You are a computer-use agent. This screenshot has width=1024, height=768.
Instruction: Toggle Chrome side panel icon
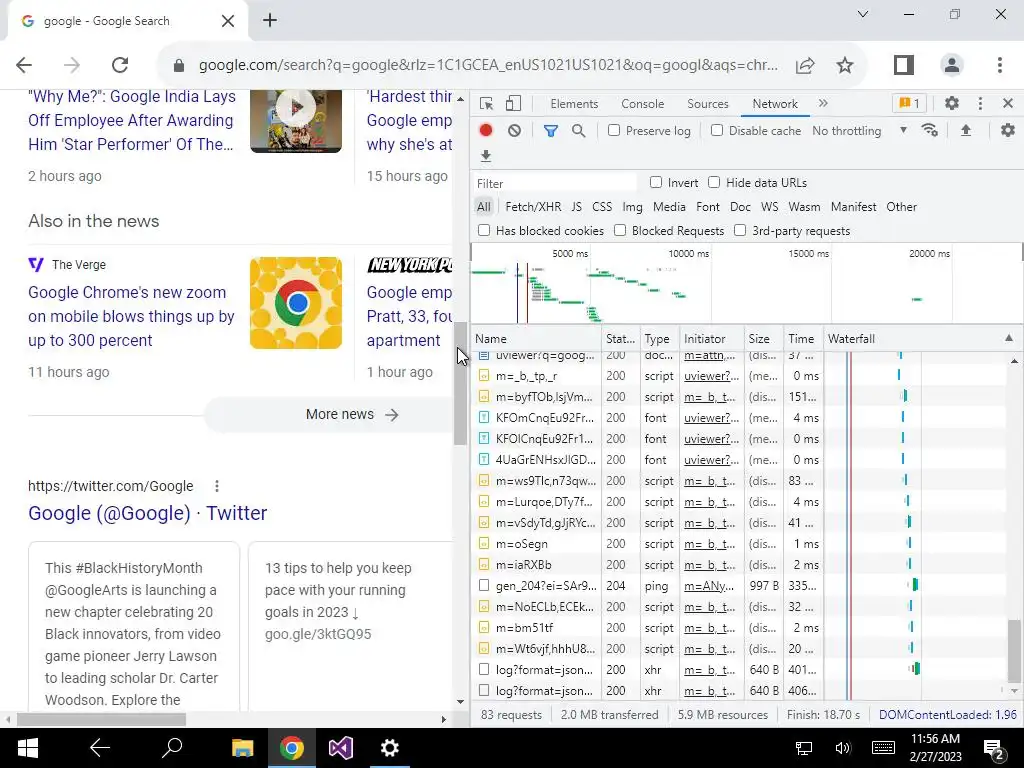(x=904, y=65)
